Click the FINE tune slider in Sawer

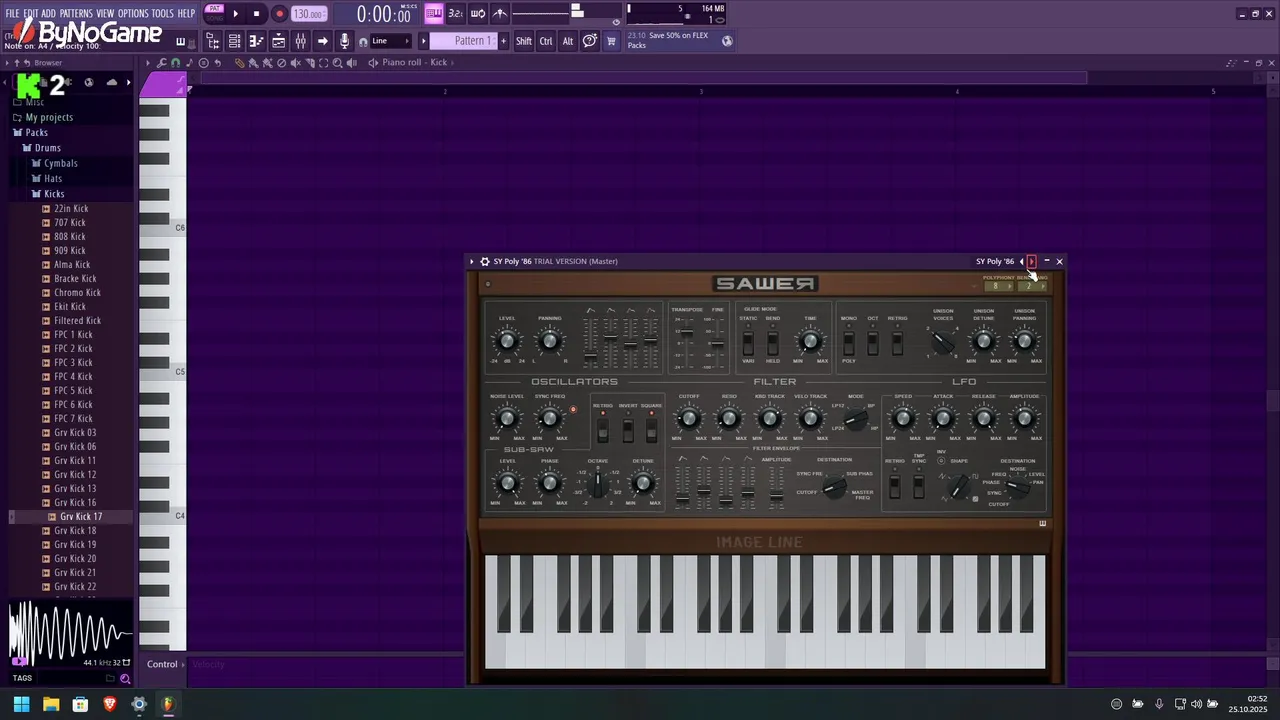tap(717, 343)
